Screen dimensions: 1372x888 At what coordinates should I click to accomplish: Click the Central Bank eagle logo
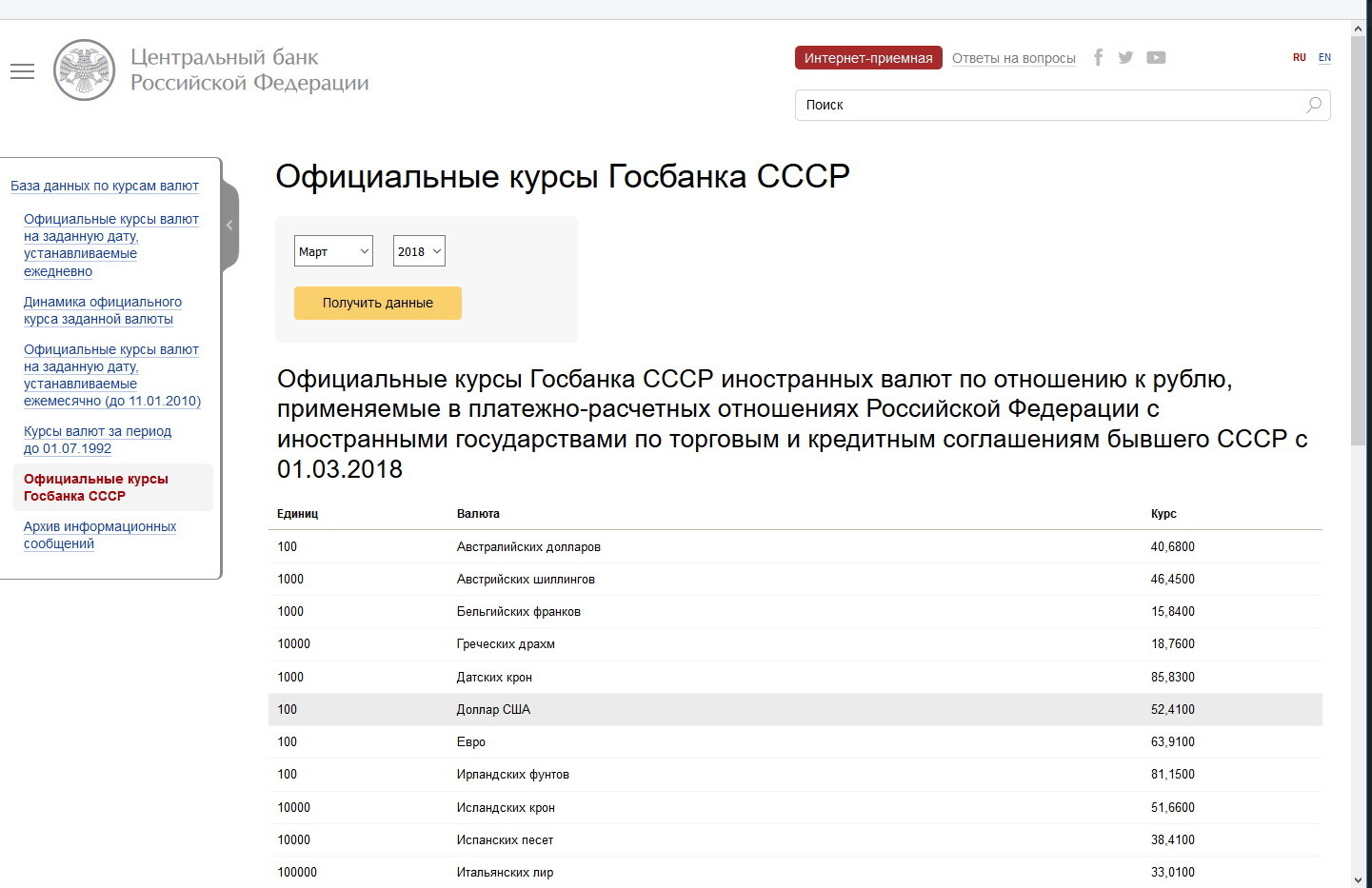[84, 70]
